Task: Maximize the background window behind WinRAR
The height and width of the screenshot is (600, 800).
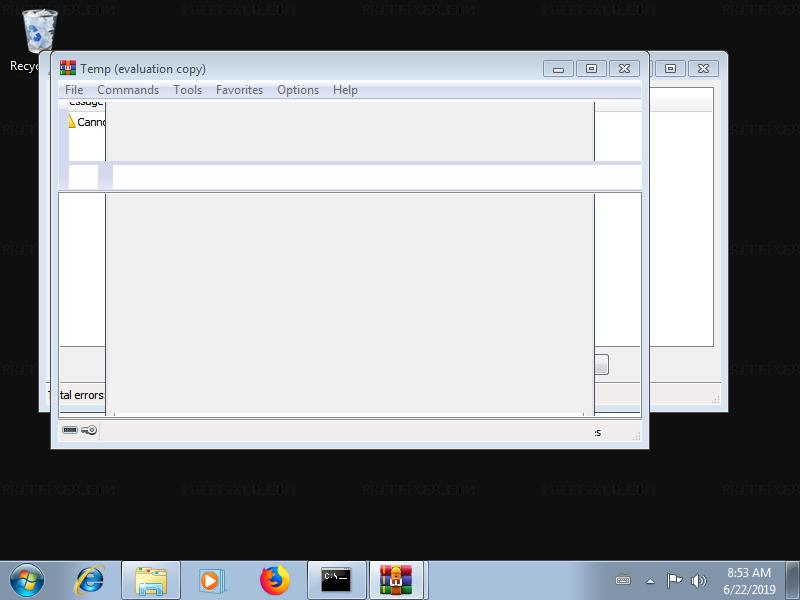Action: pos(670,69)
